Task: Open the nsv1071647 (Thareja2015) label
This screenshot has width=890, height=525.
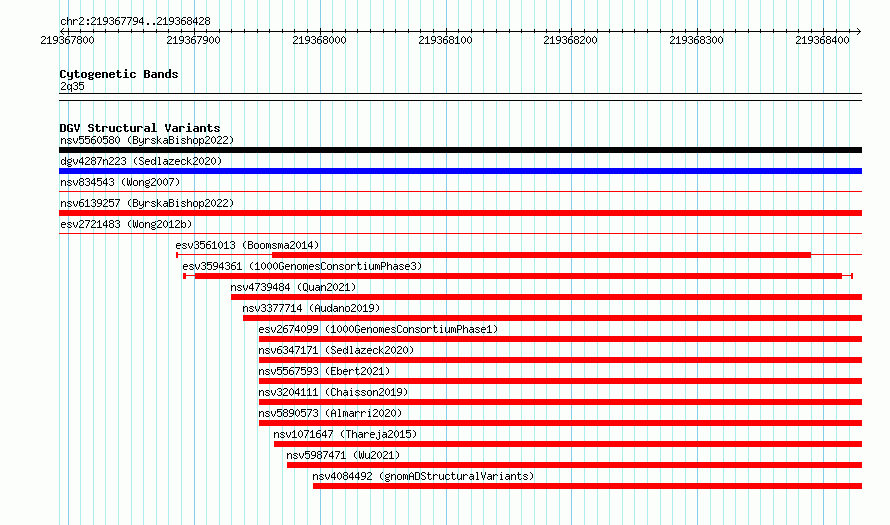Action: pyautogui.click(x=345, y=434)
